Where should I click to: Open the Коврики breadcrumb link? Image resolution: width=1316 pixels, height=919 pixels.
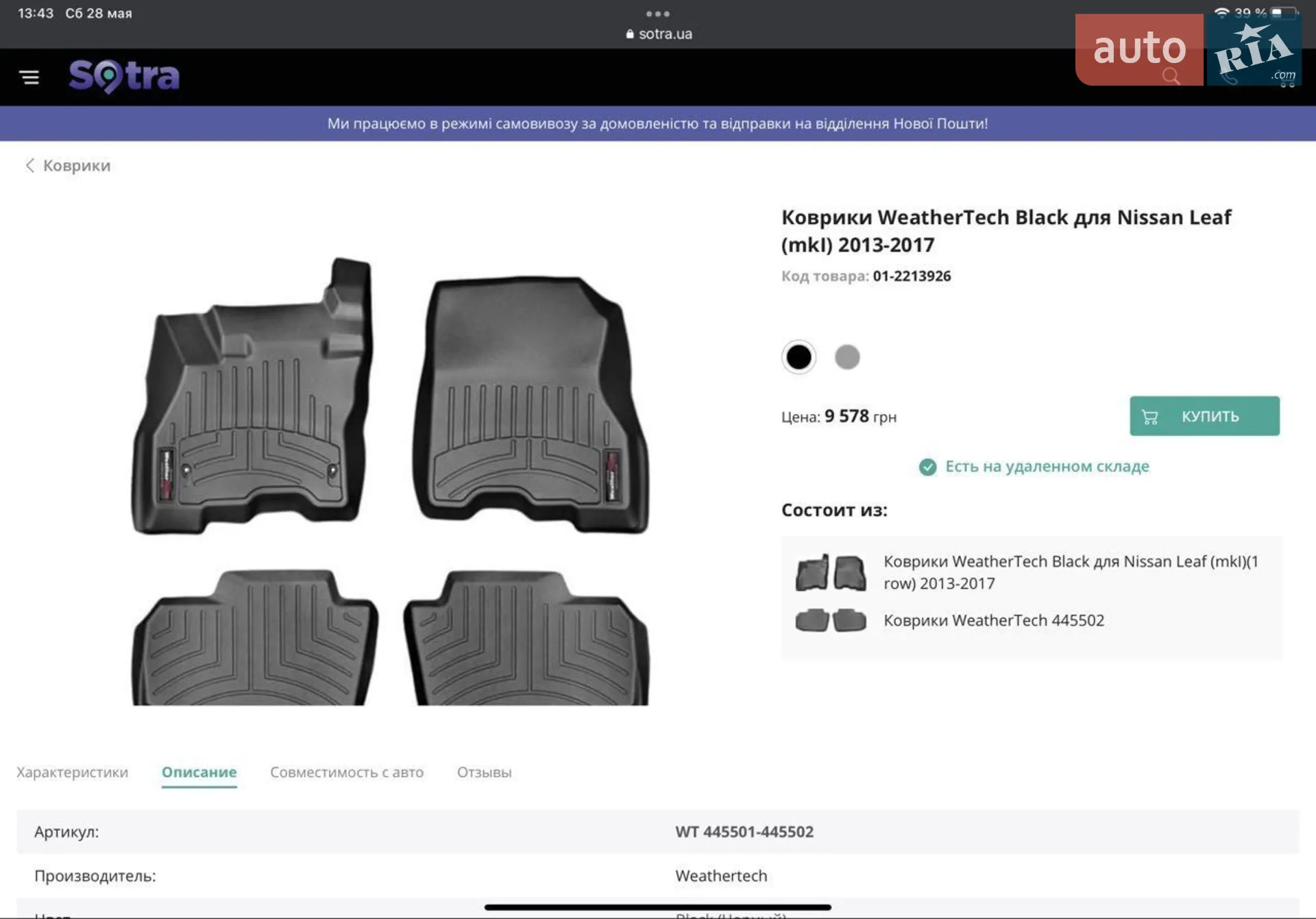(x=77, y=165)
